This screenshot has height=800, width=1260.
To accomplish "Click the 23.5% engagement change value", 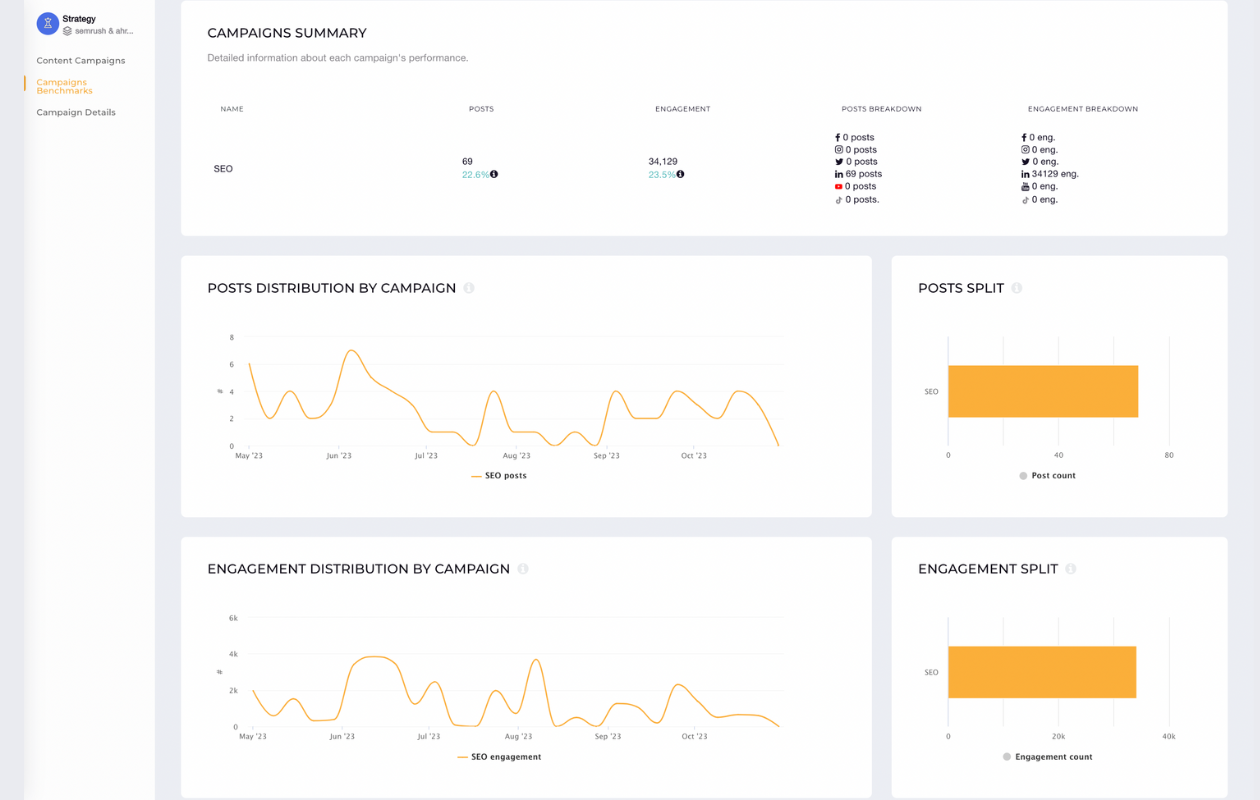I will (x=661, y=174).
